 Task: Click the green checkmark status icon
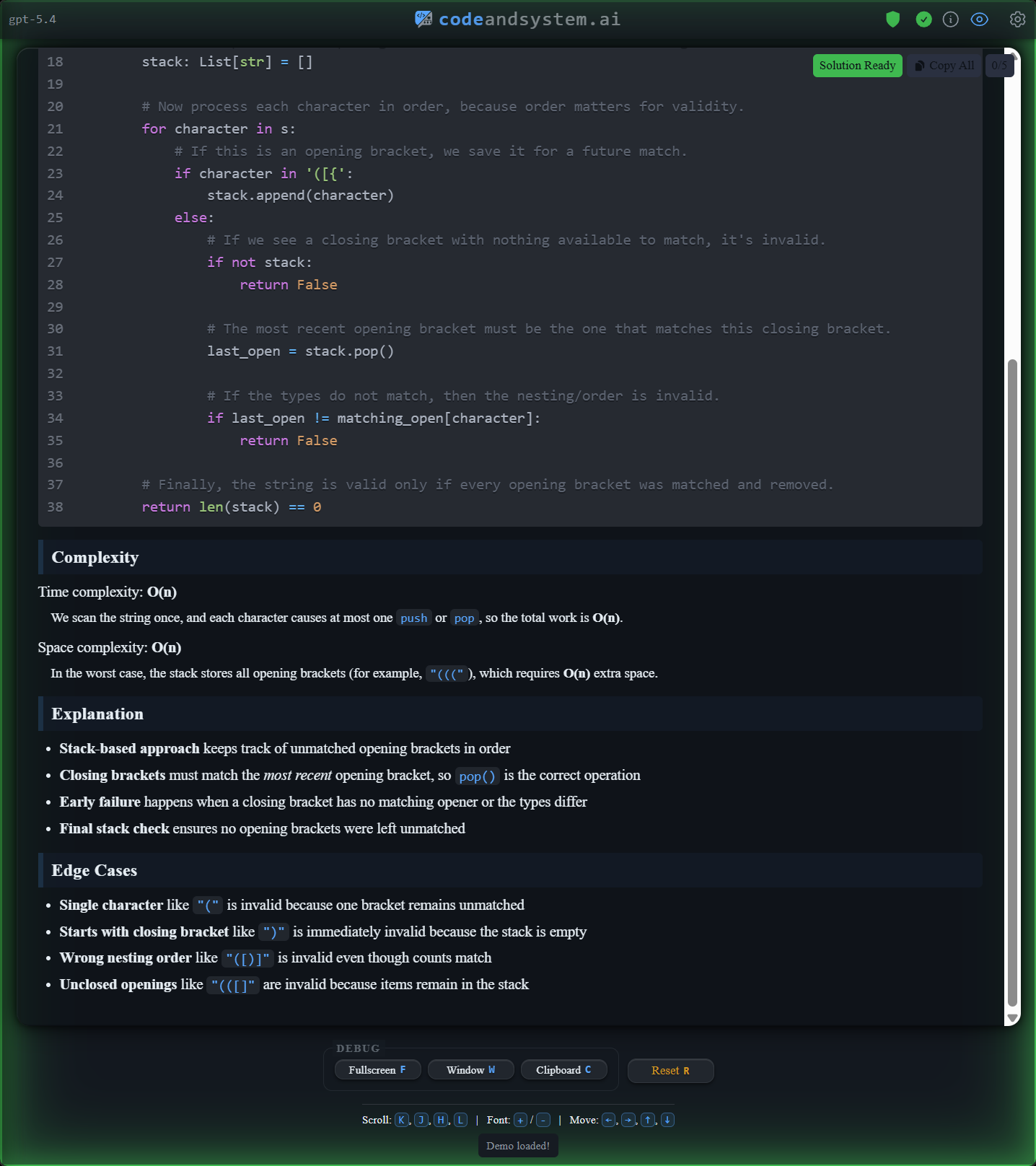click(923, 19)
